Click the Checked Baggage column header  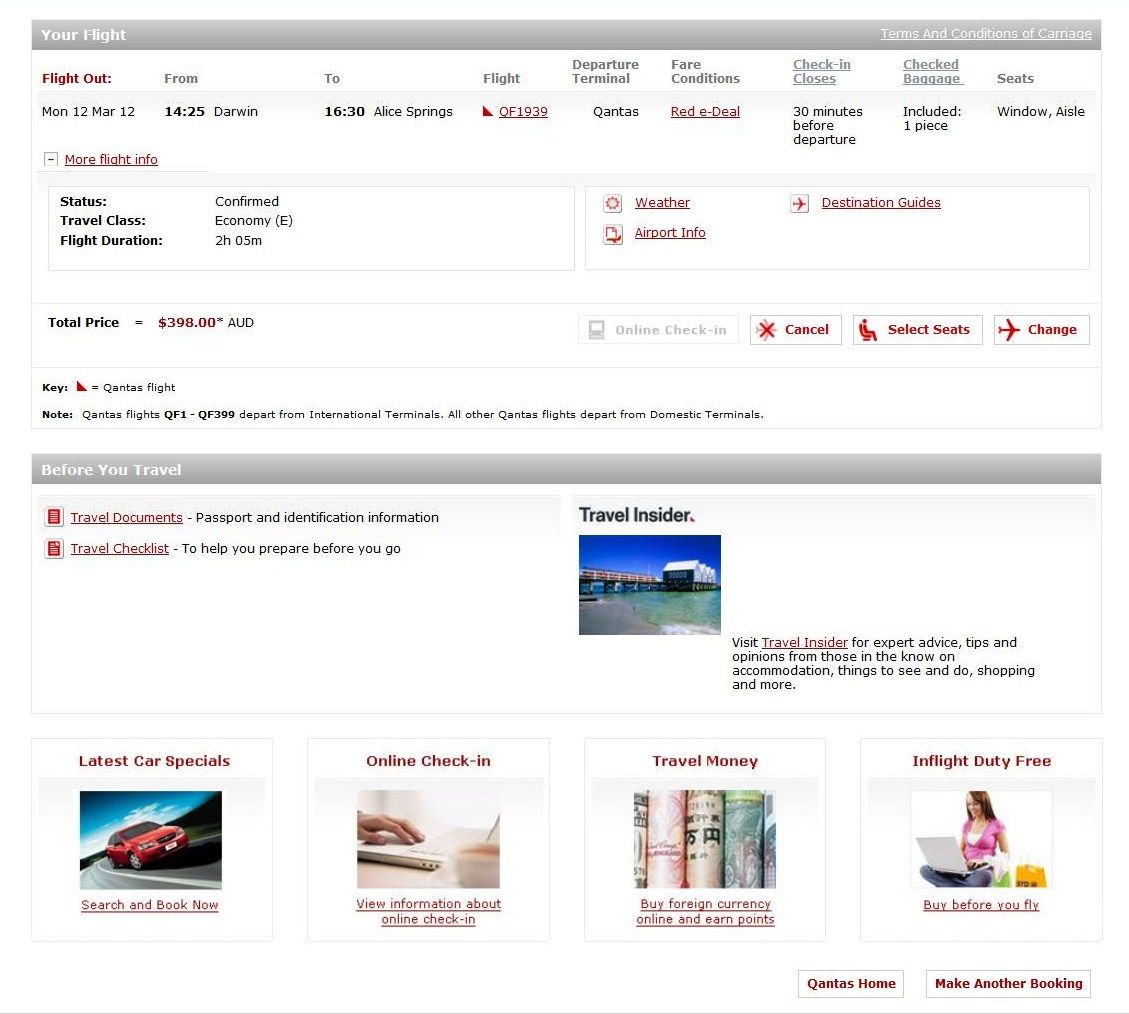[931, 71]
